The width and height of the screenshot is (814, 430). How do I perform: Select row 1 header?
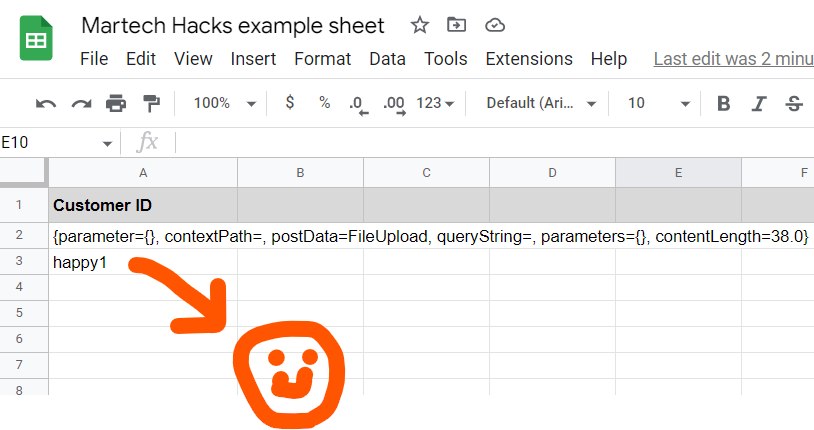pyautogui.click(x=24, y=205)
